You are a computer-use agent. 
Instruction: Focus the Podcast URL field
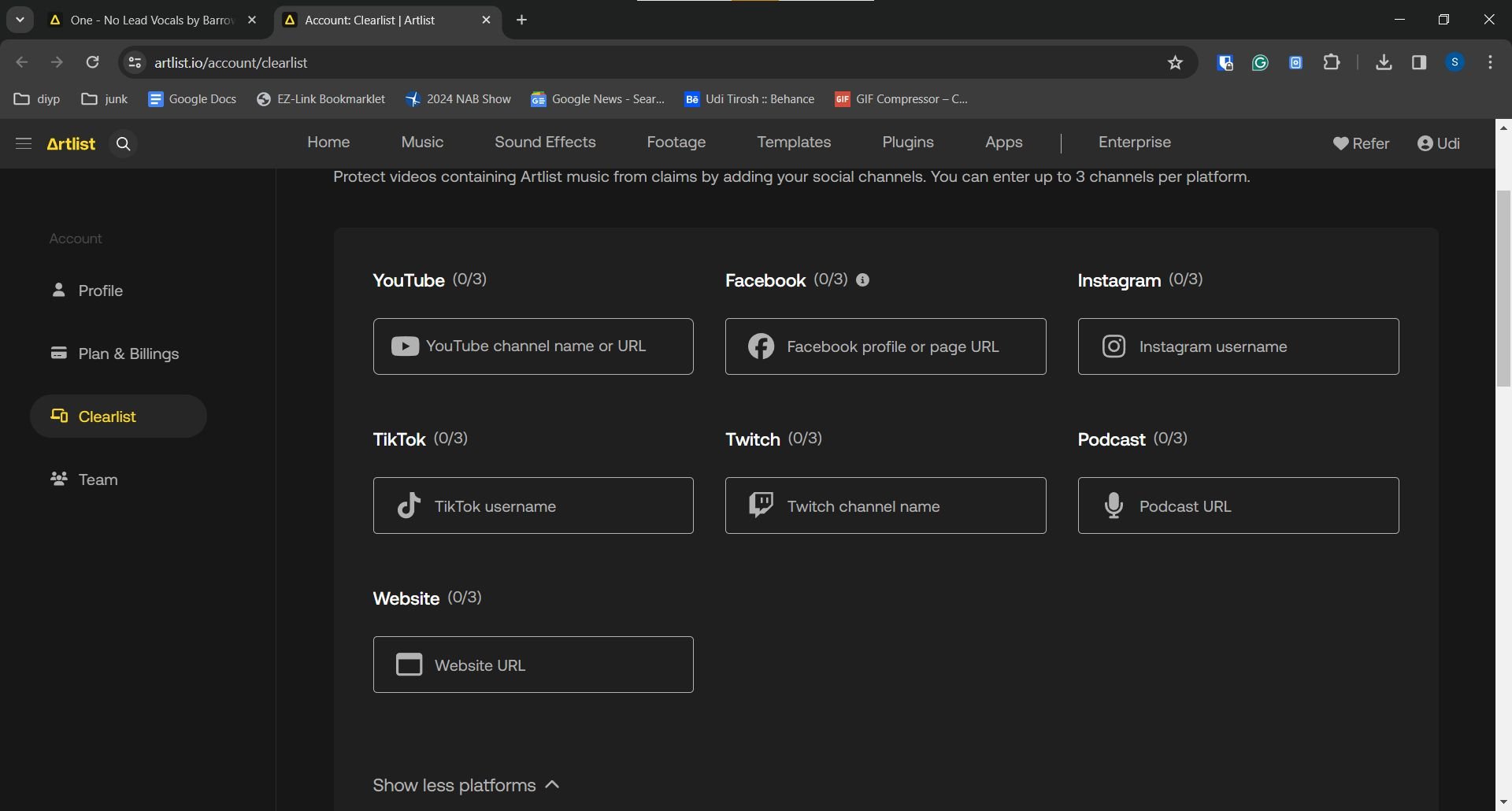pos(1238,505)
